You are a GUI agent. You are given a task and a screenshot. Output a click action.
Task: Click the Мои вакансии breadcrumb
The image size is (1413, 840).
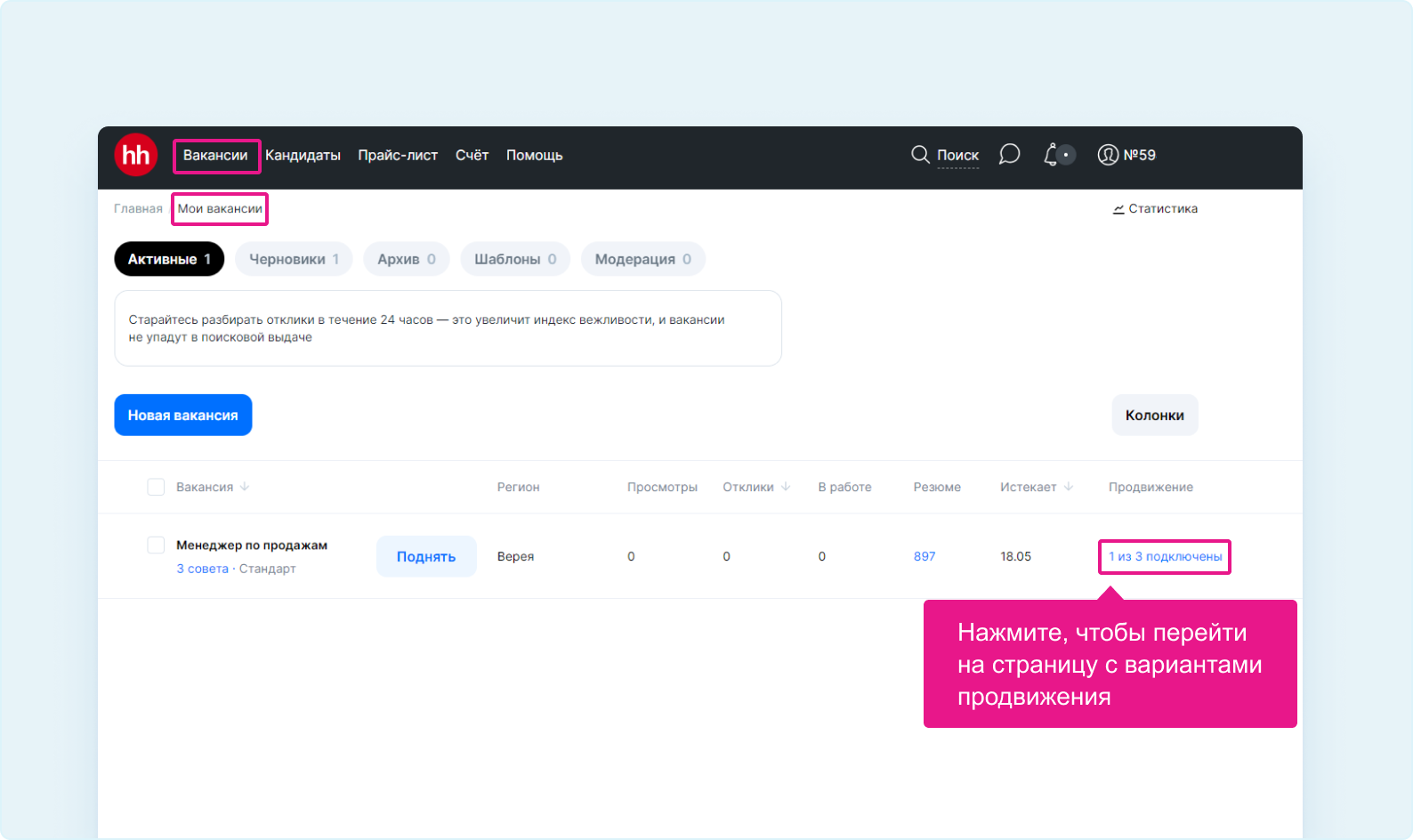[220, 209]
